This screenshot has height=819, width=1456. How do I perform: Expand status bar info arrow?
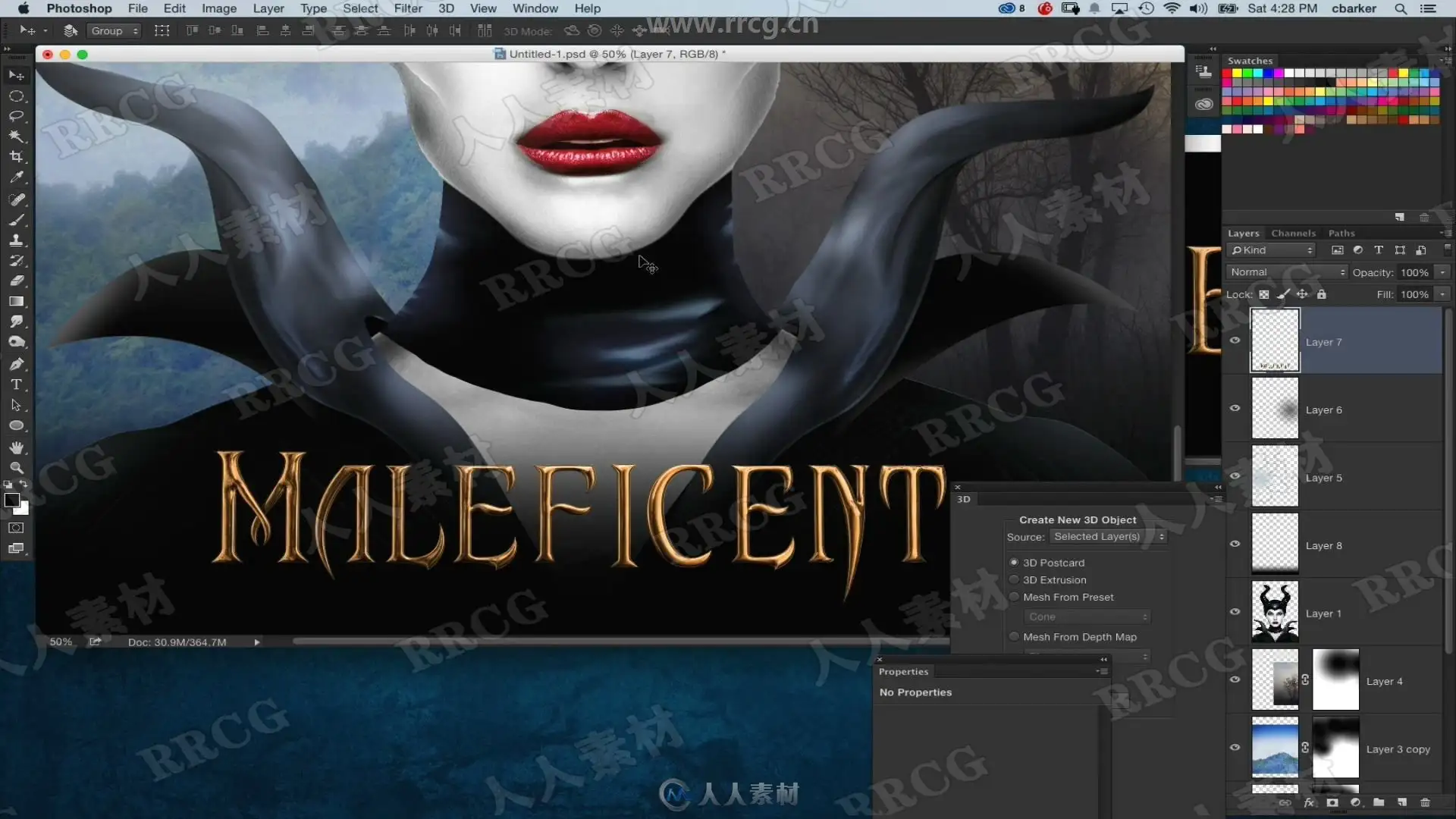tap(257, 642)
